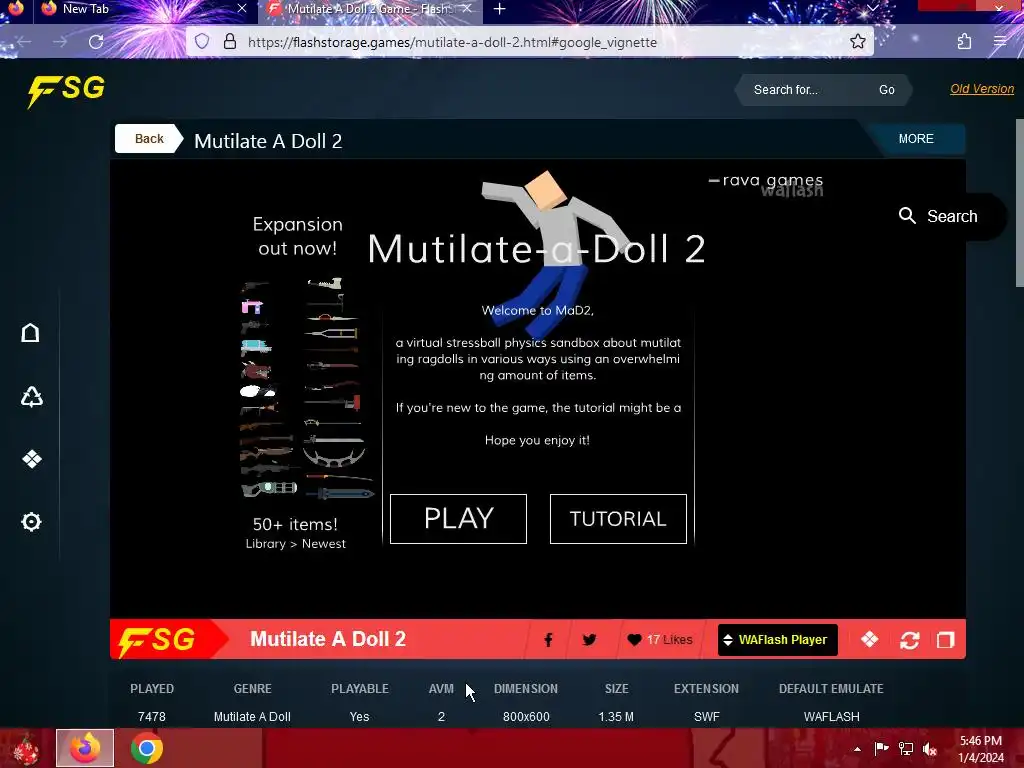Open fullscreen window icon in red bar

click(945, 640)
